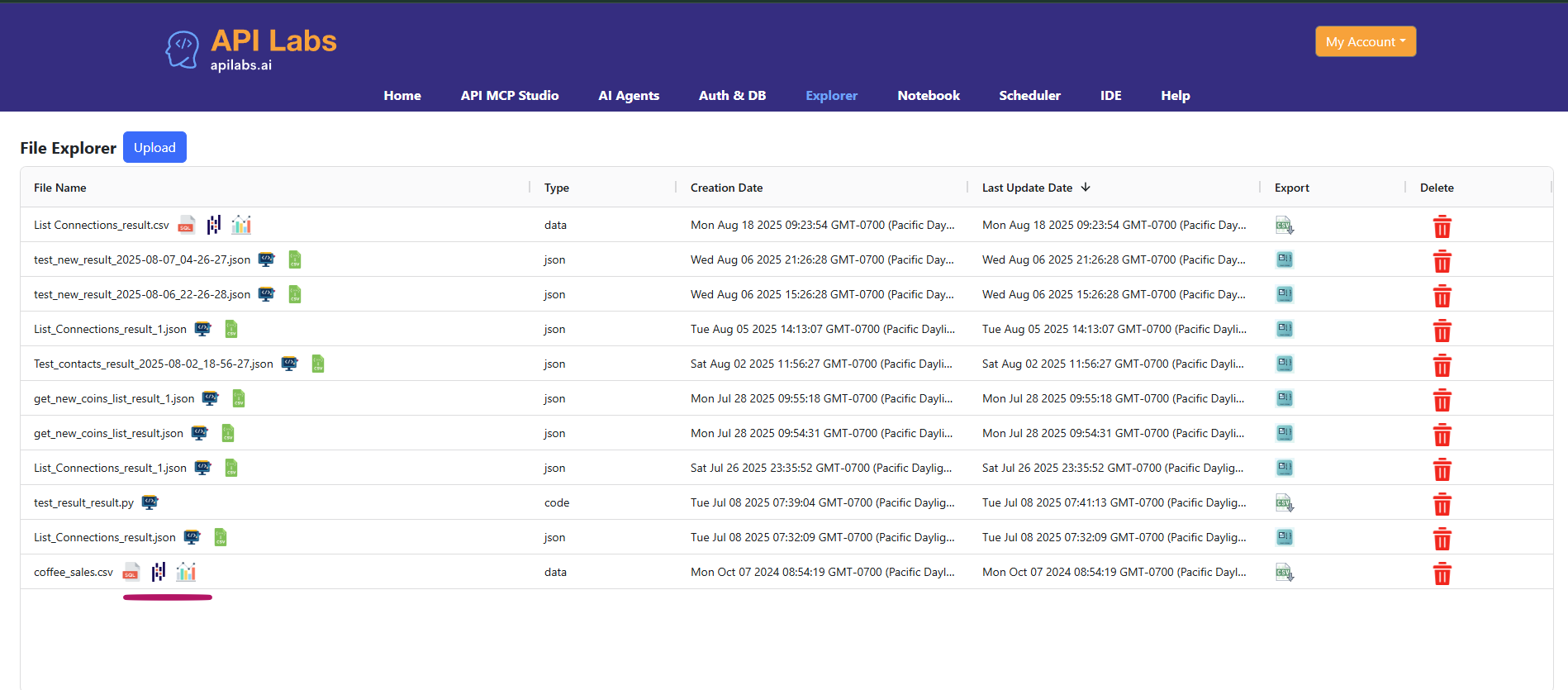The height and width of the screenshot is (690, 1568).
Task: Select file name get_new_coins_list_result_1.json
Action: [x=114, y=398]
